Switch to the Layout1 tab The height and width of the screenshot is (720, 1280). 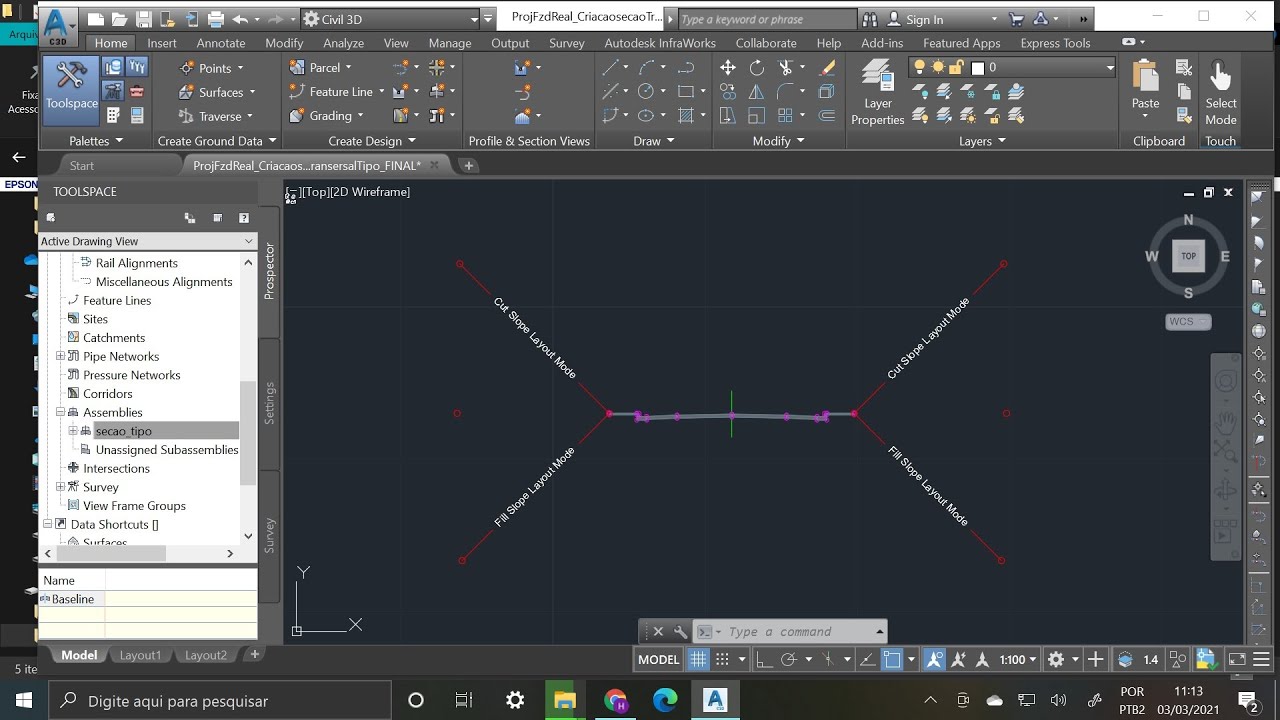coord(140,655)
